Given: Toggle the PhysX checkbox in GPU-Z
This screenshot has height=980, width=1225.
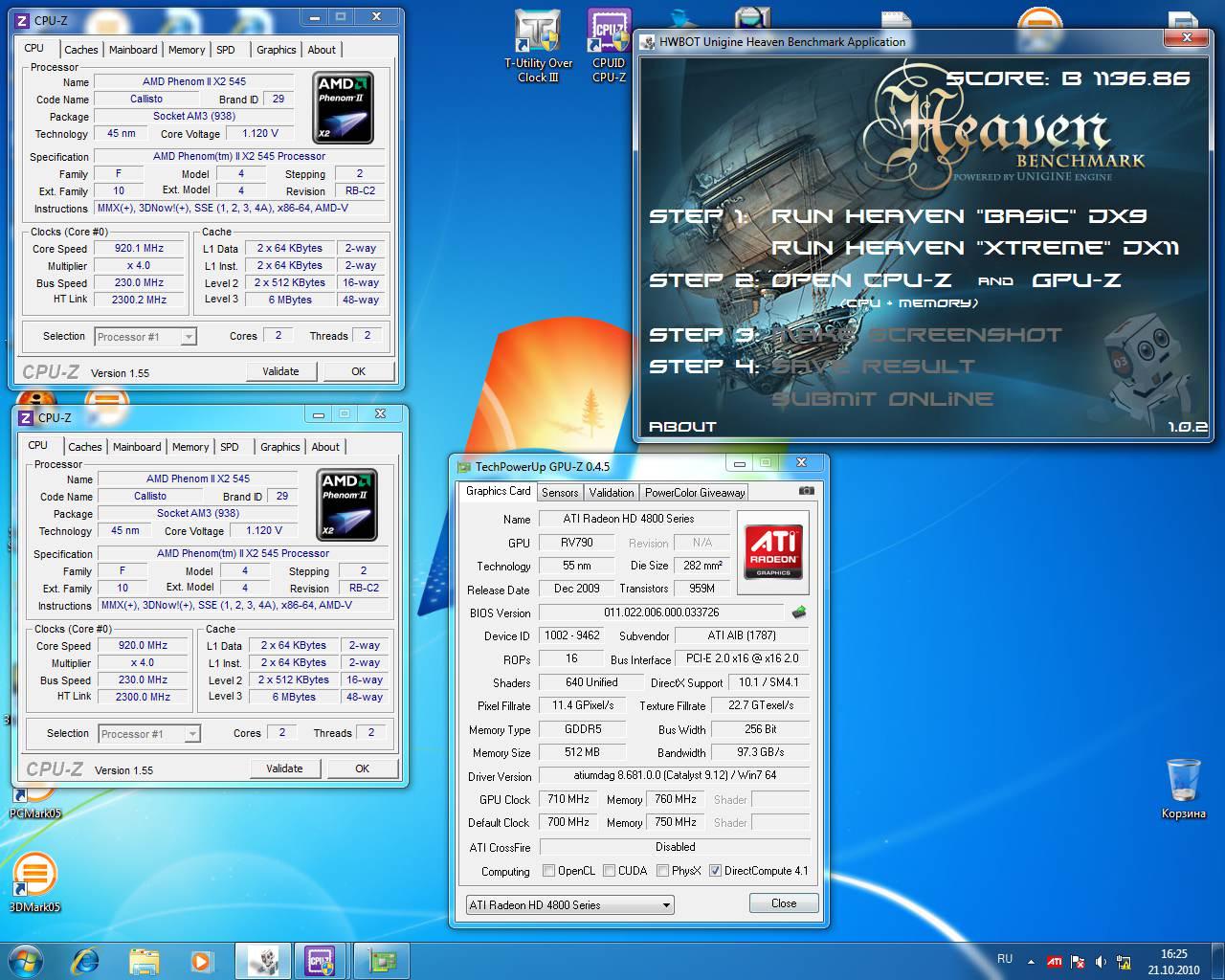Looking at the screenshot, I should click(662, 871).
